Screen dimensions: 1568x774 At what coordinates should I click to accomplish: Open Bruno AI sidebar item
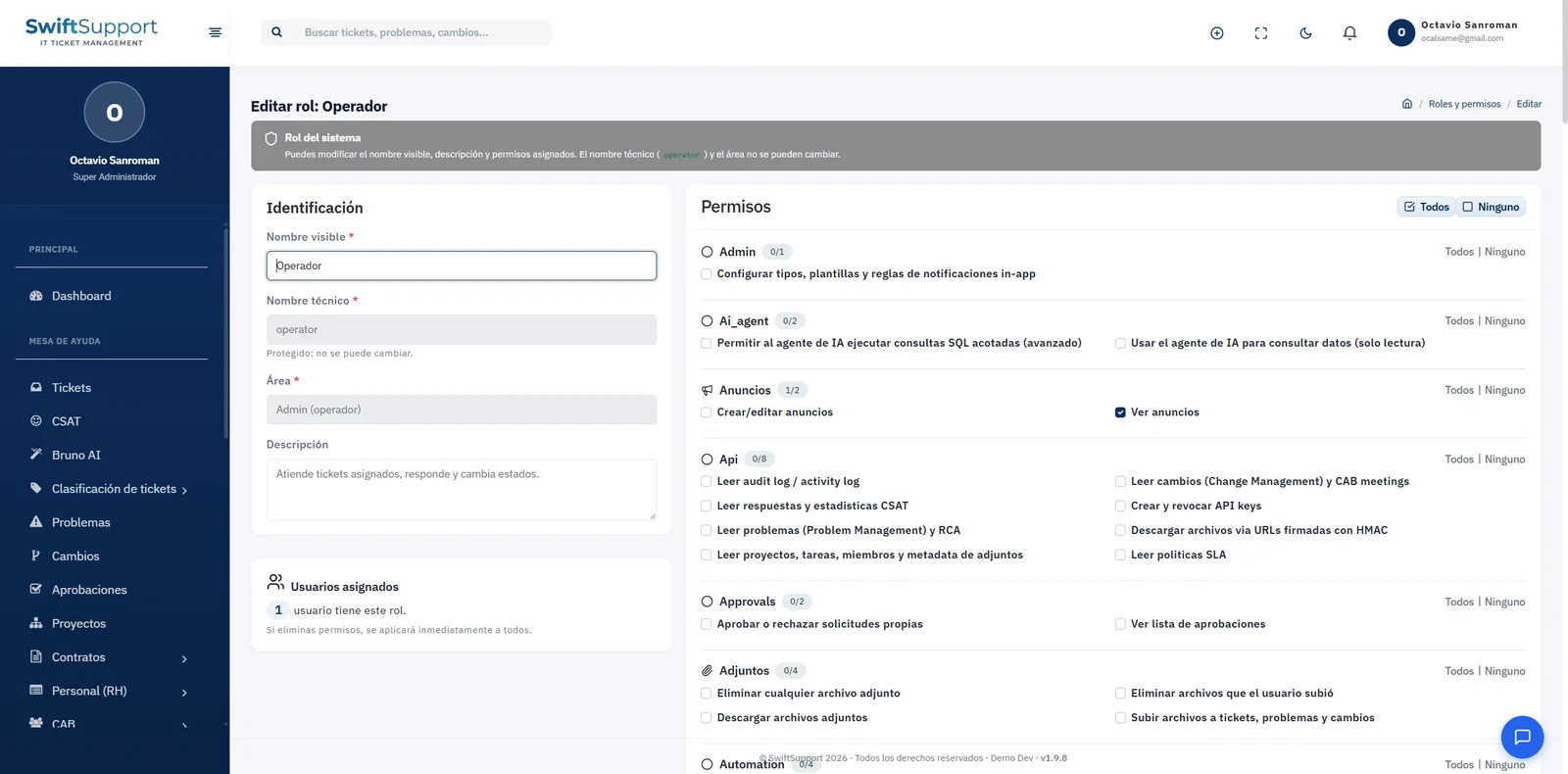(76, 455)
